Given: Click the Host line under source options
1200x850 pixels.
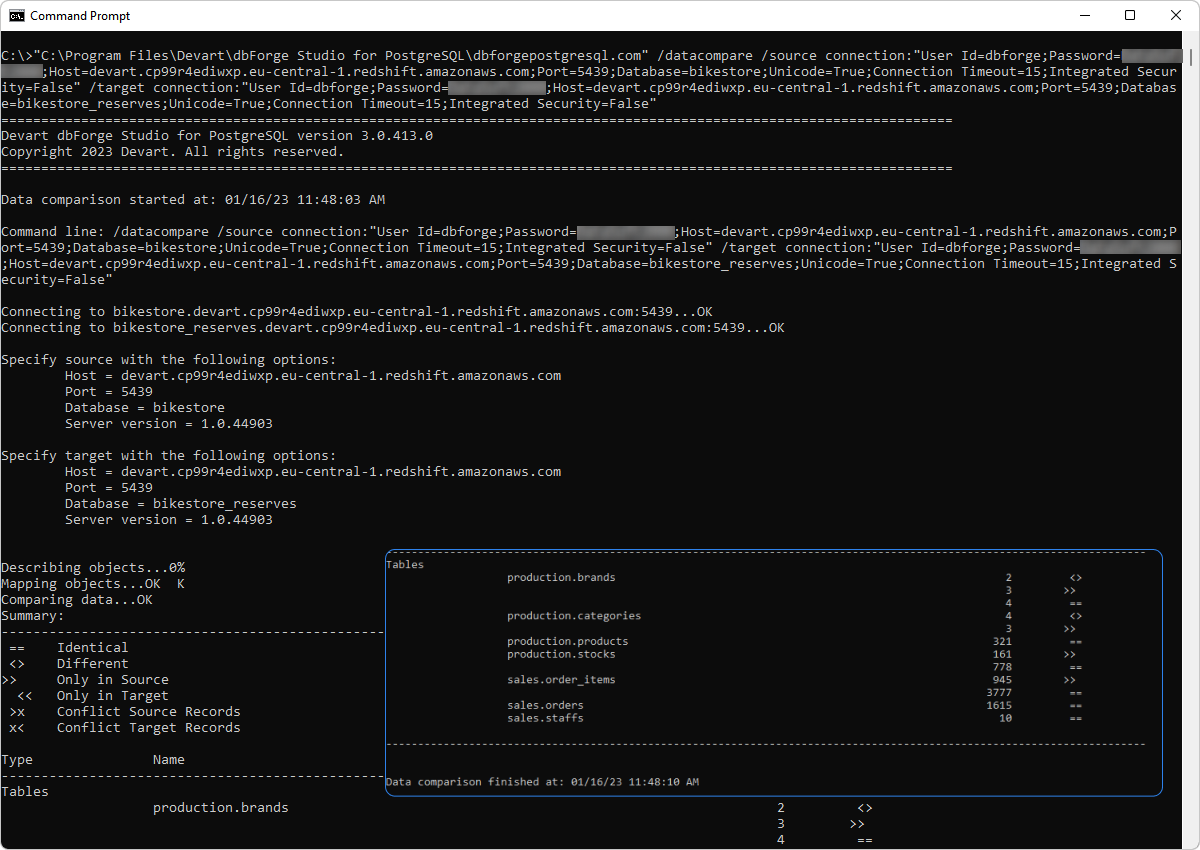Looking at the screenshot, I should (313, 376).
